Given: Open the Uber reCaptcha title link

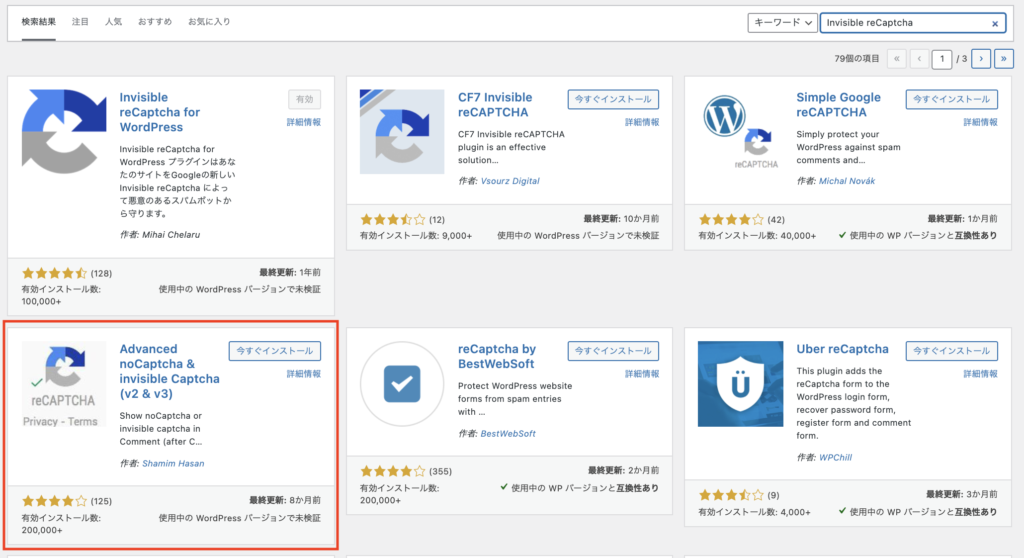Looking at the screenshot, I should click(842, 349).
